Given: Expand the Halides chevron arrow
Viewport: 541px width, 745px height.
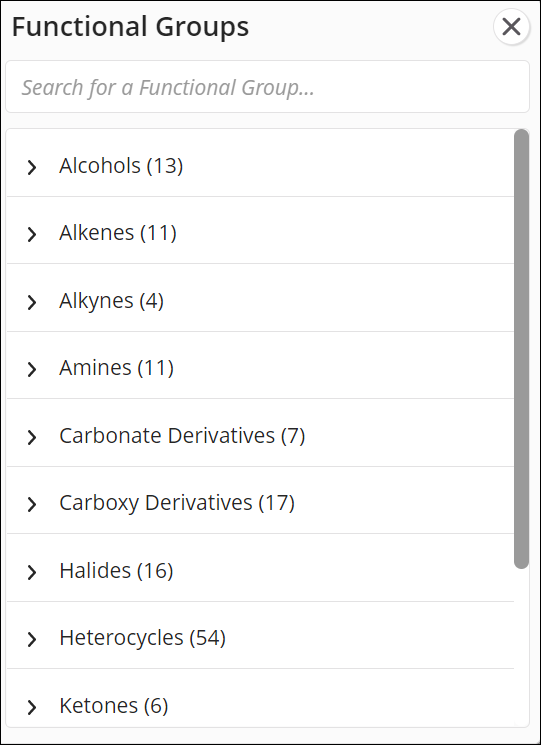Looking at the screenshot, I should click(x=32, y=572).
